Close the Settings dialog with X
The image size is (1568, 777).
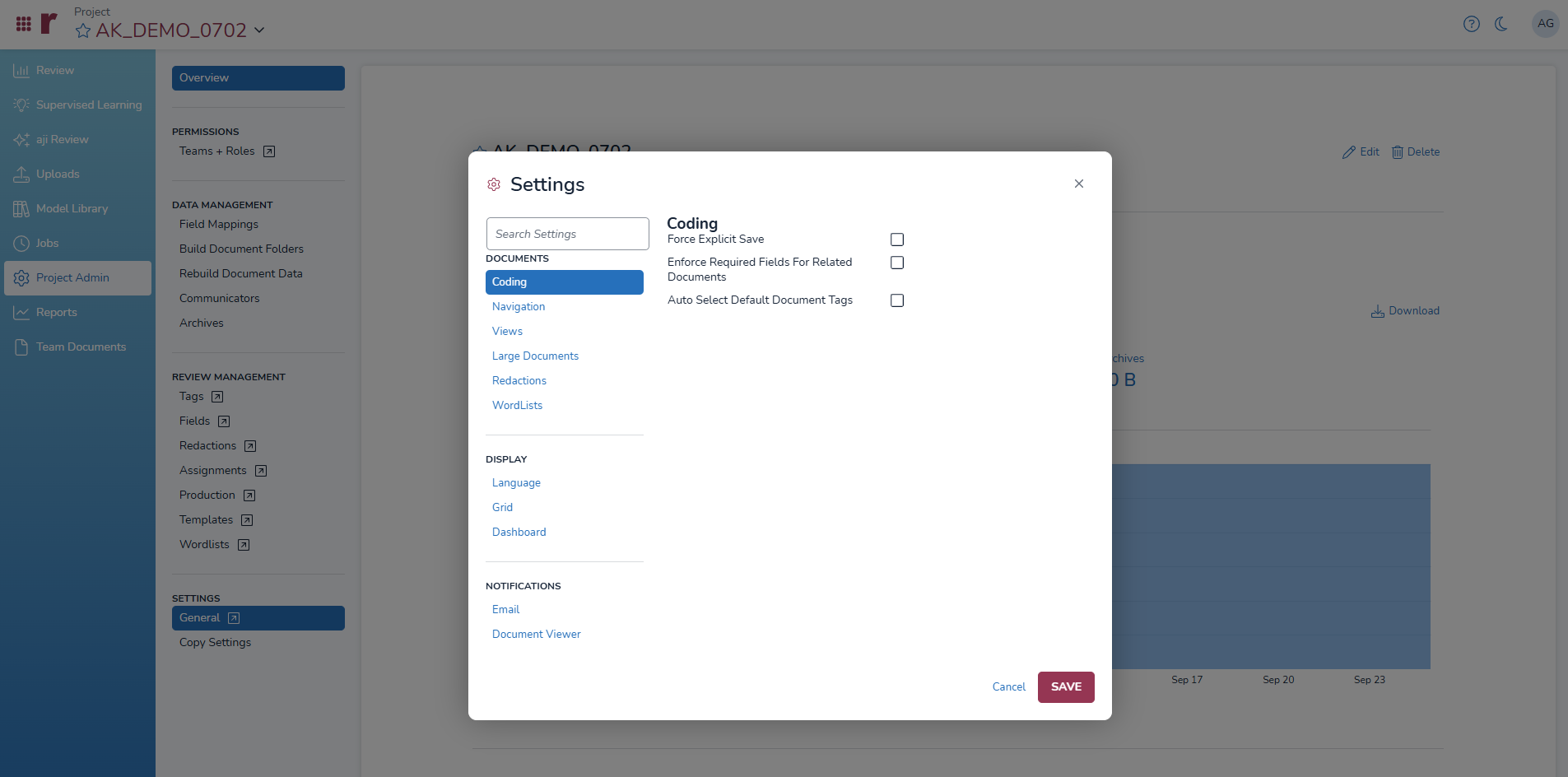tap(1078, 184)
